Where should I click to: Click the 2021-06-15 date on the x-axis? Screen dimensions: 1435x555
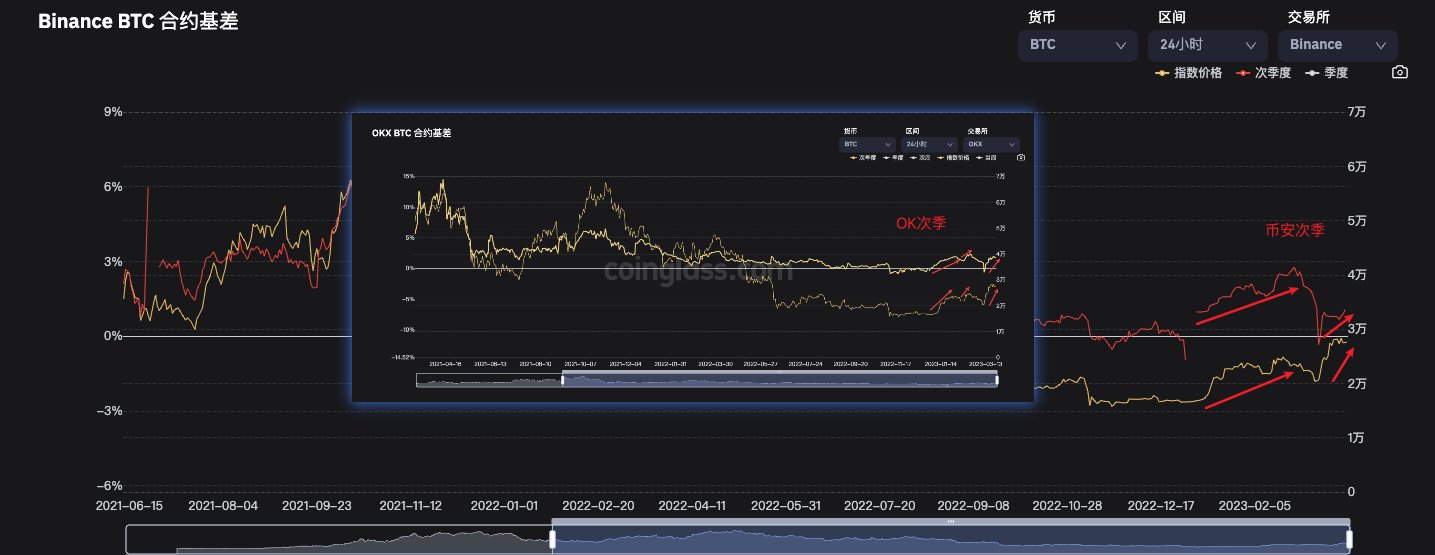point(128,506)
